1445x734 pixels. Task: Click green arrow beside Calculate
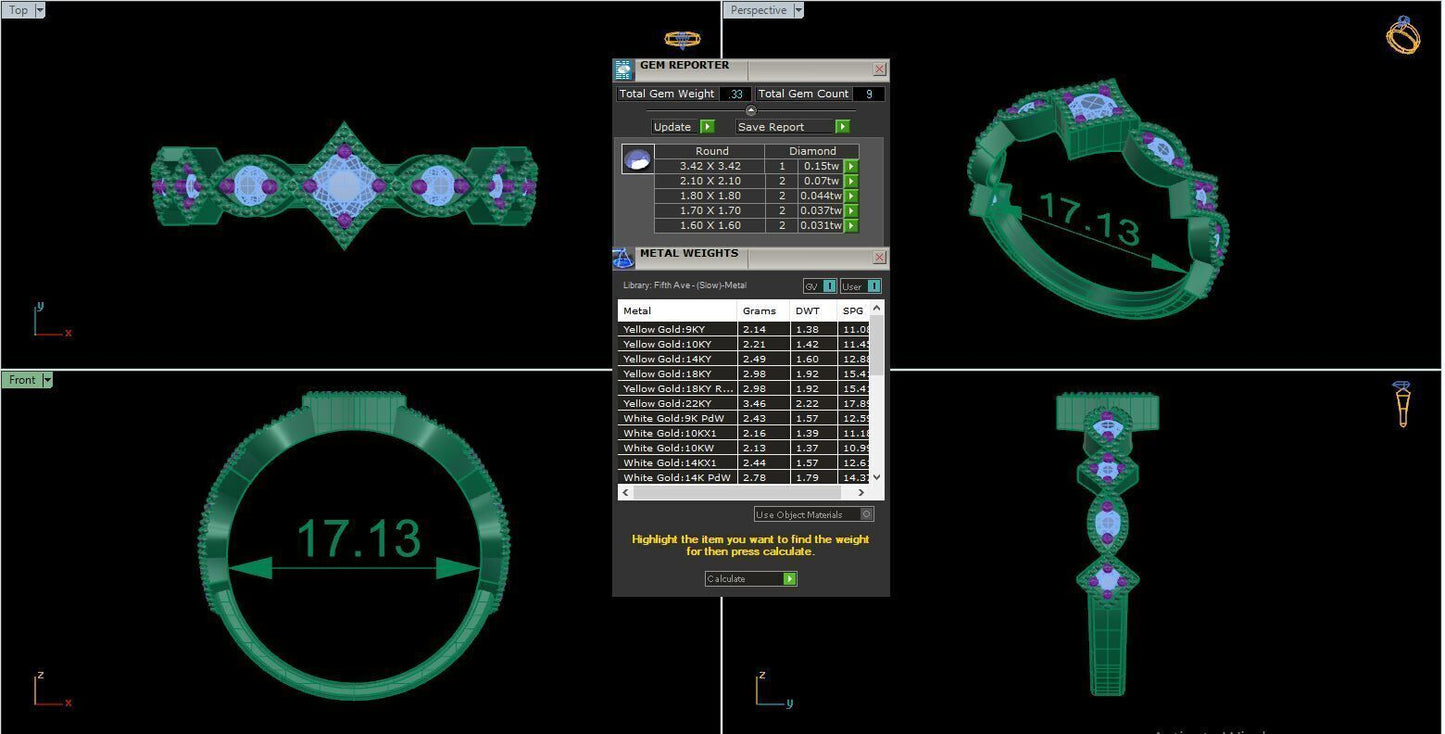[790, 579]
